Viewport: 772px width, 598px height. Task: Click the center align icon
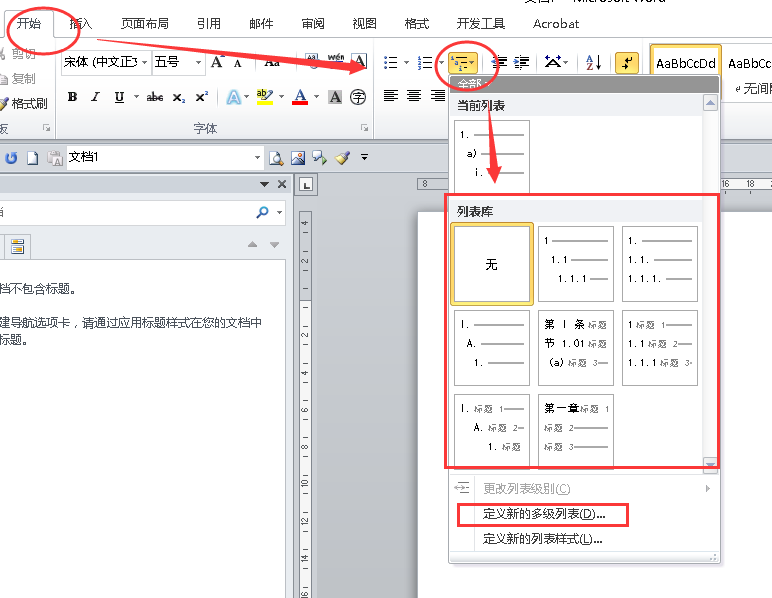[x=414, y=95]
